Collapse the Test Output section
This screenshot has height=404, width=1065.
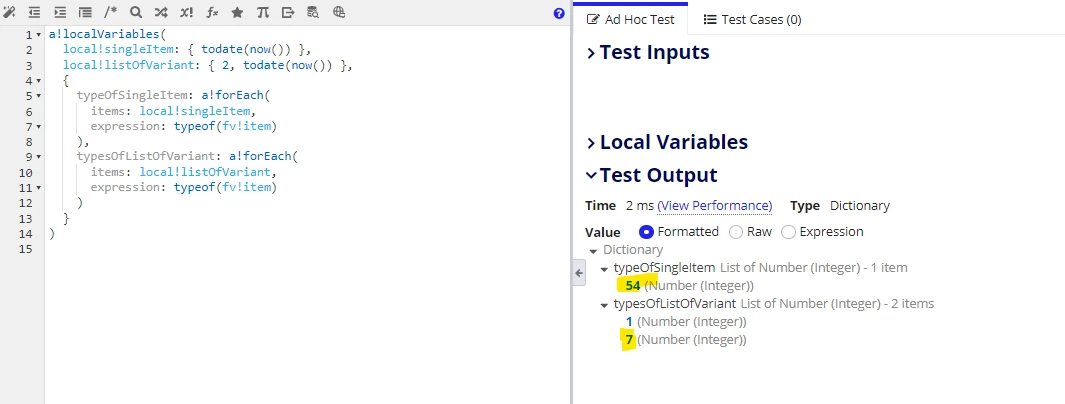click(652, 175)
